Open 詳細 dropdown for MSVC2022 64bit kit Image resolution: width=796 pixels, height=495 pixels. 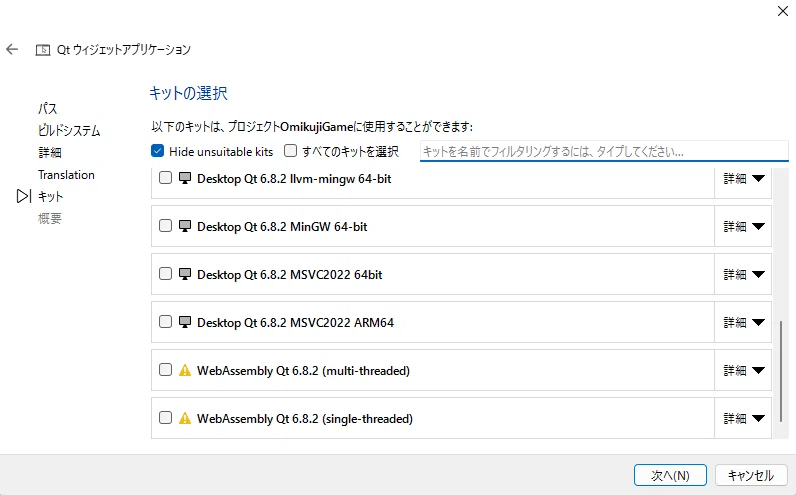tap(743, 274)
